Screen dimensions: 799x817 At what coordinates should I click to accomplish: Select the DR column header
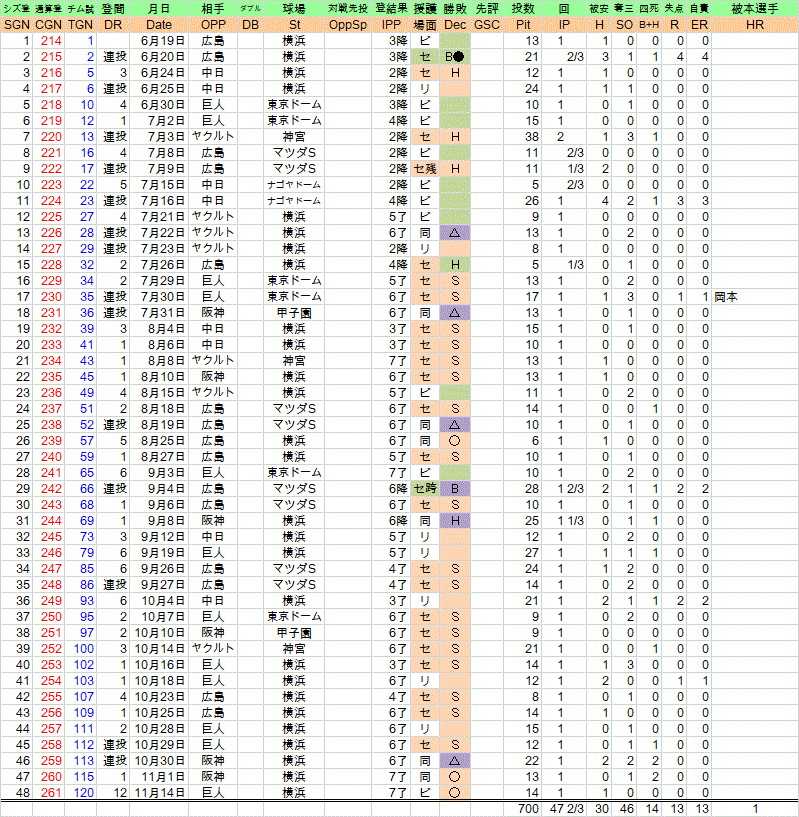point(113,24)
